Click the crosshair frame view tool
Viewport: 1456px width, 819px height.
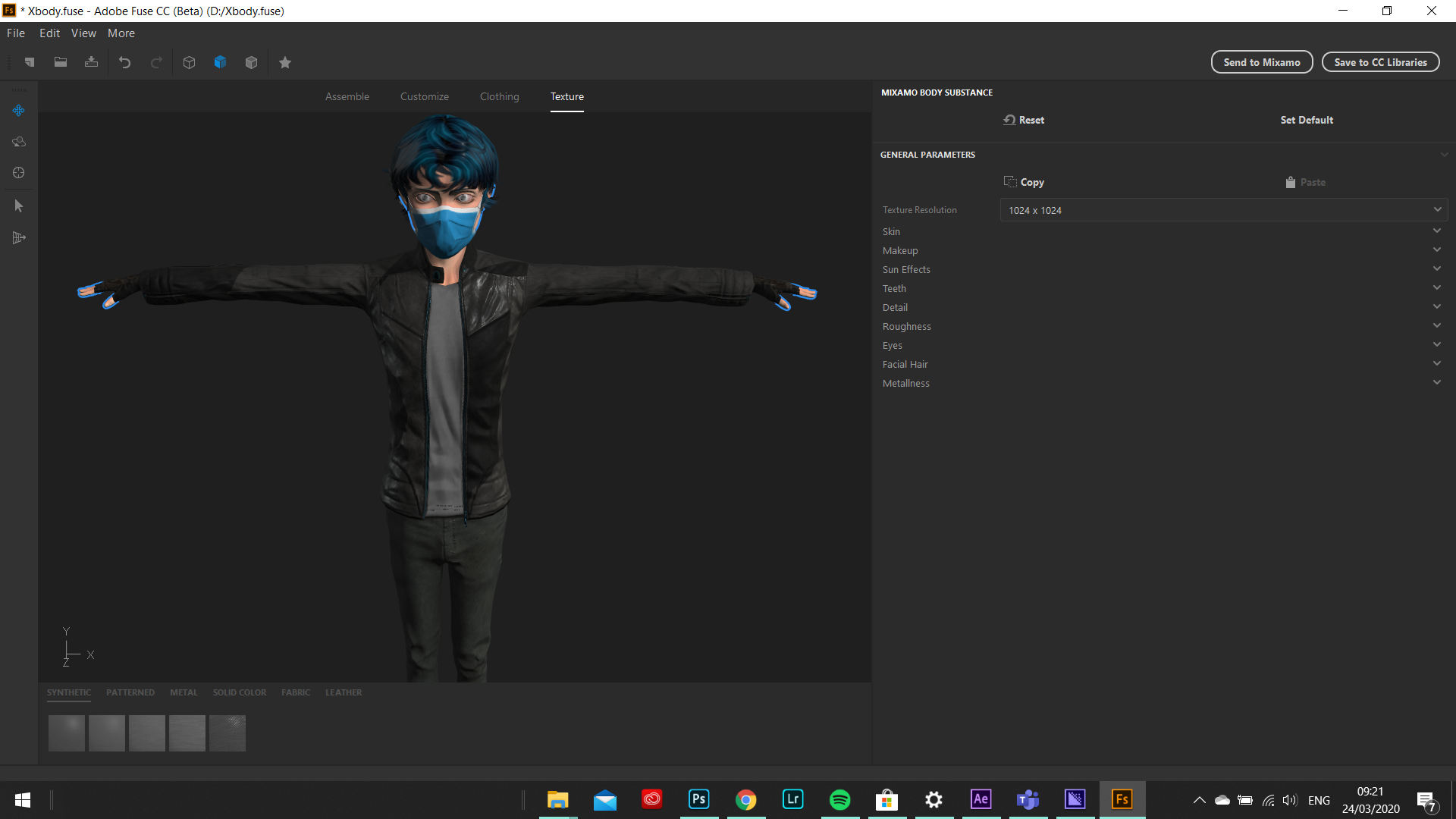tap(19, 173)
